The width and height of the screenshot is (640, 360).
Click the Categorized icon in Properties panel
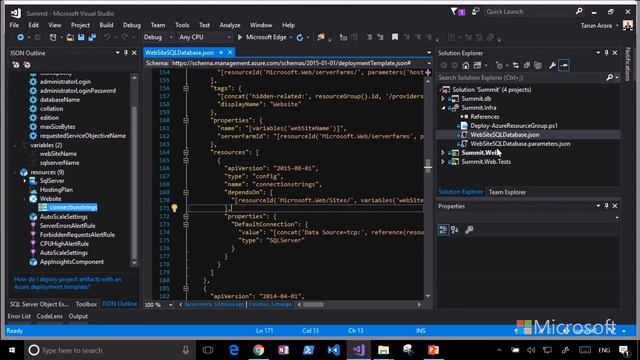coord(443,230)
